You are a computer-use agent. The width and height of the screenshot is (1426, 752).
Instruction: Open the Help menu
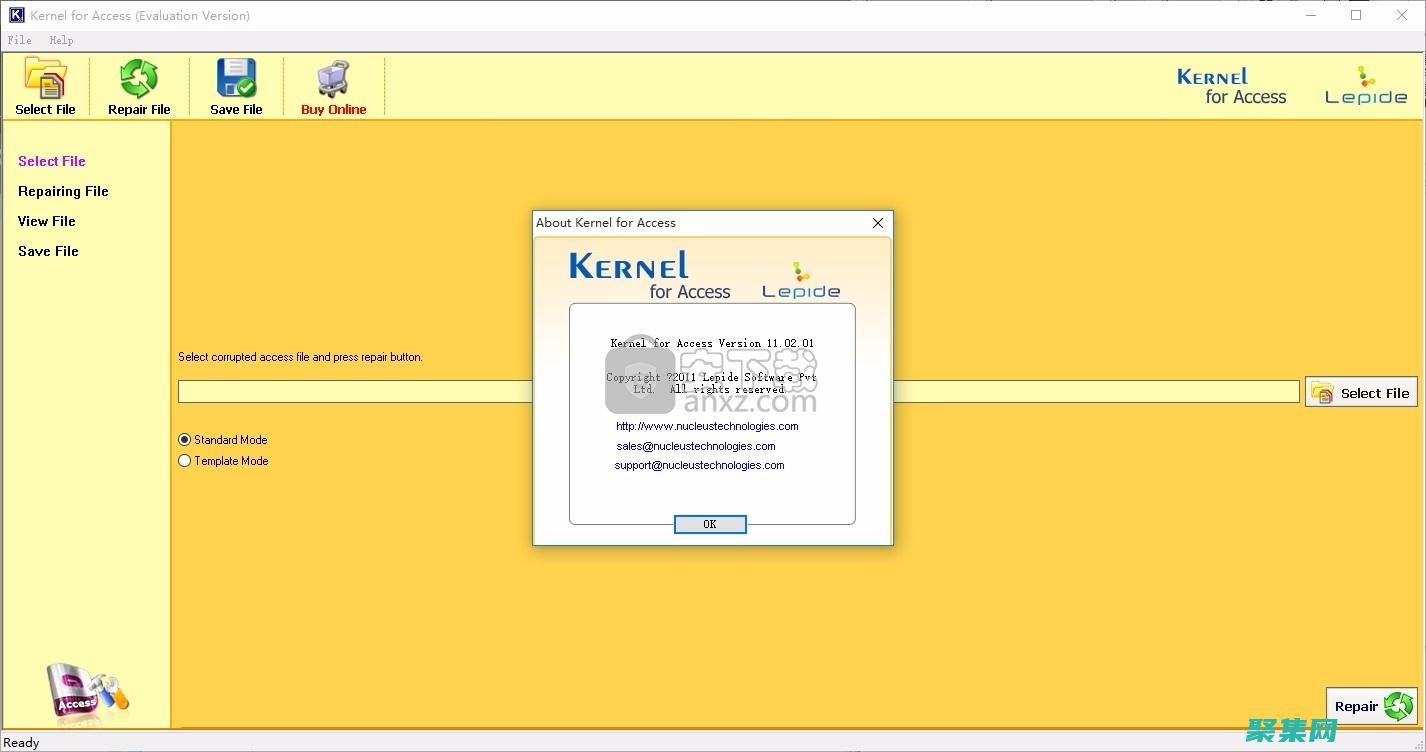(61, 40)
